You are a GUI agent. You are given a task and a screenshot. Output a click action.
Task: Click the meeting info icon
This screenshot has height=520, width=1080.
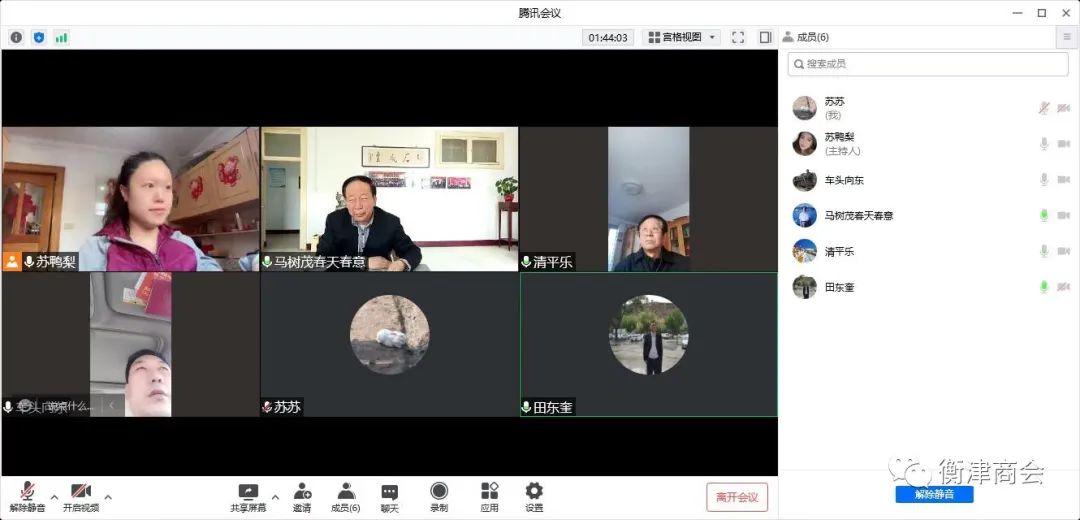tap(16, 37)
